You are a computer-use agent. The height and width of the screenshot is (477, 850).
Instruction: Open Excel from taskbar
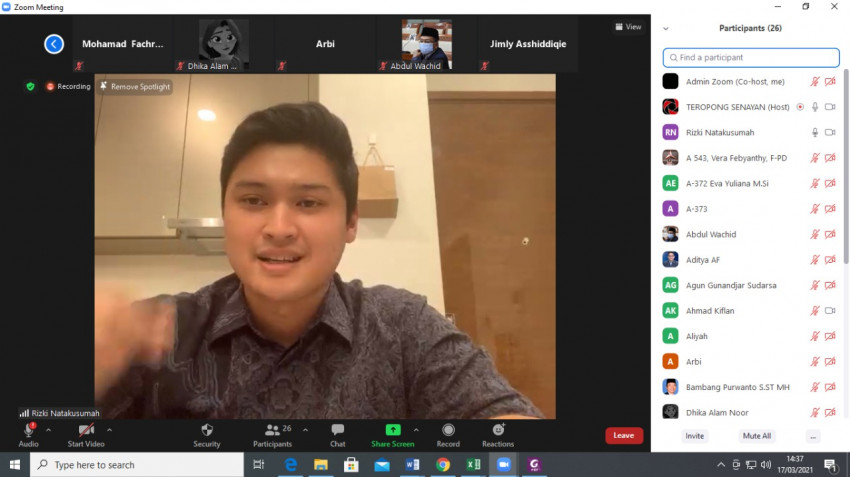click(x=473, y=465)
